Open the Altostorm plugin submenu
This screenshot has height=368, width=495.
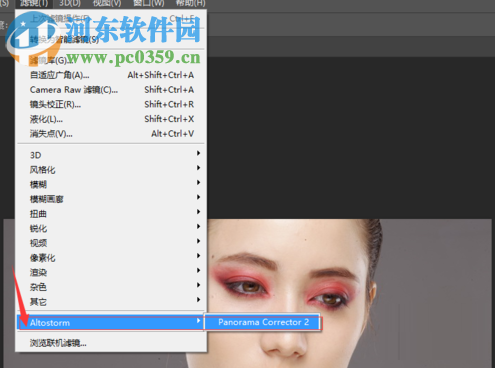[111, 323]
